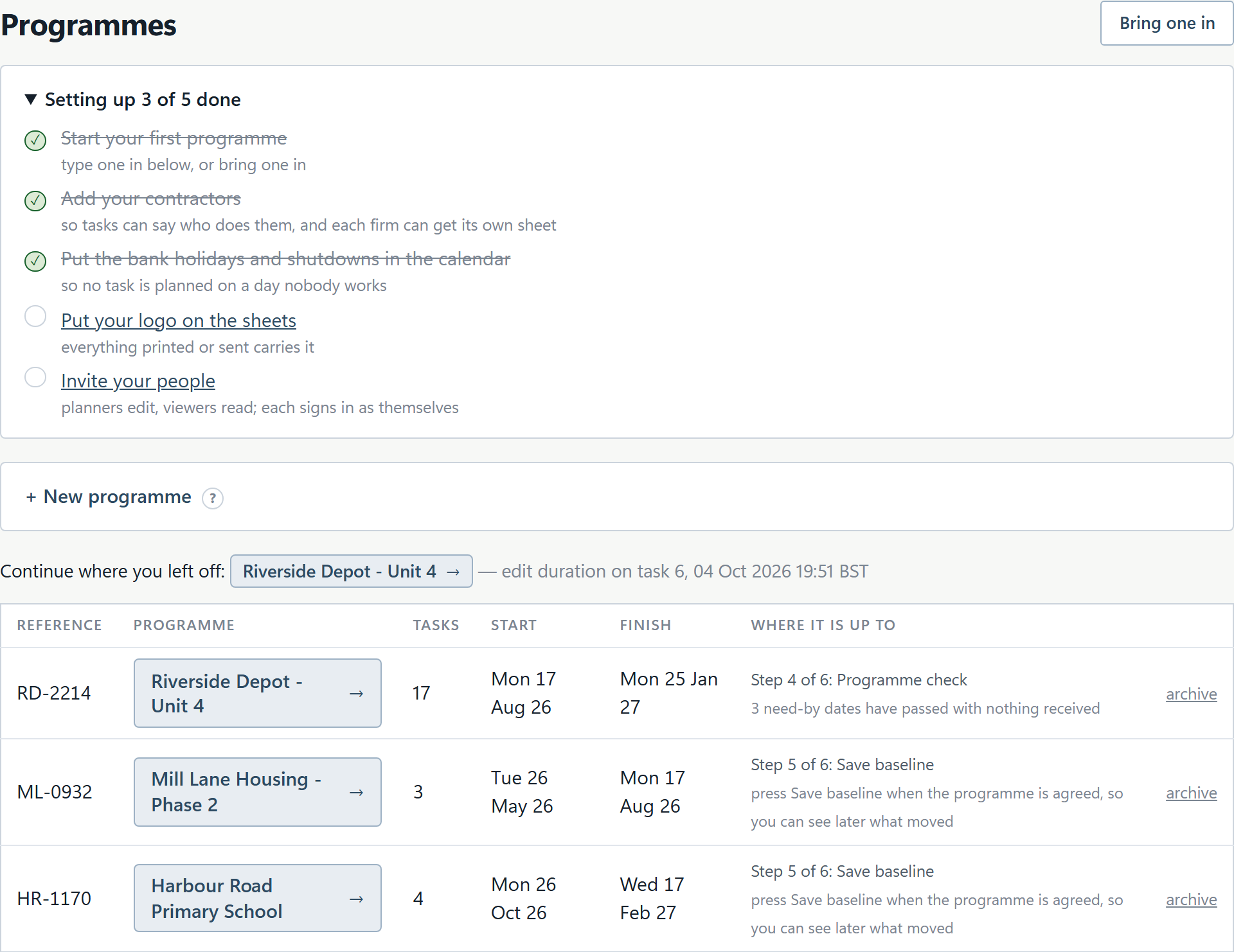Click green check icon beside bank holidays step

[35, 261]
